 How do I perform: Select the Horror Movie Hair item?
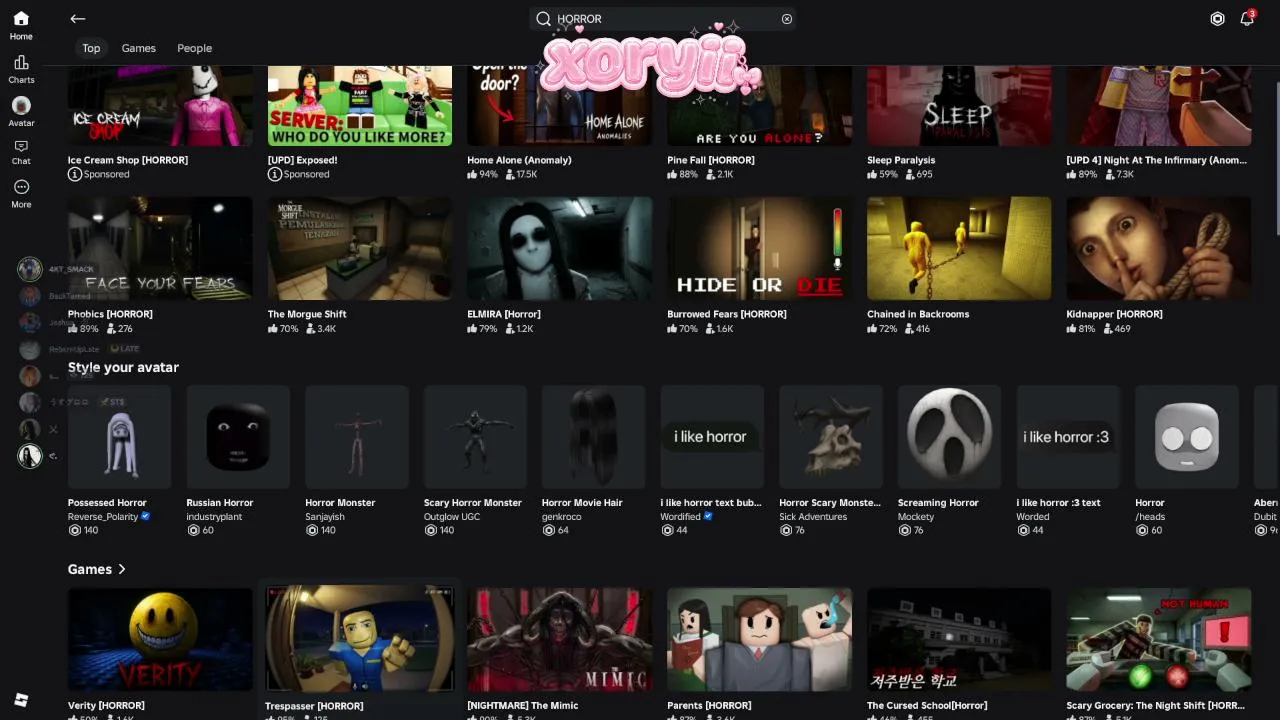point(594,437)
